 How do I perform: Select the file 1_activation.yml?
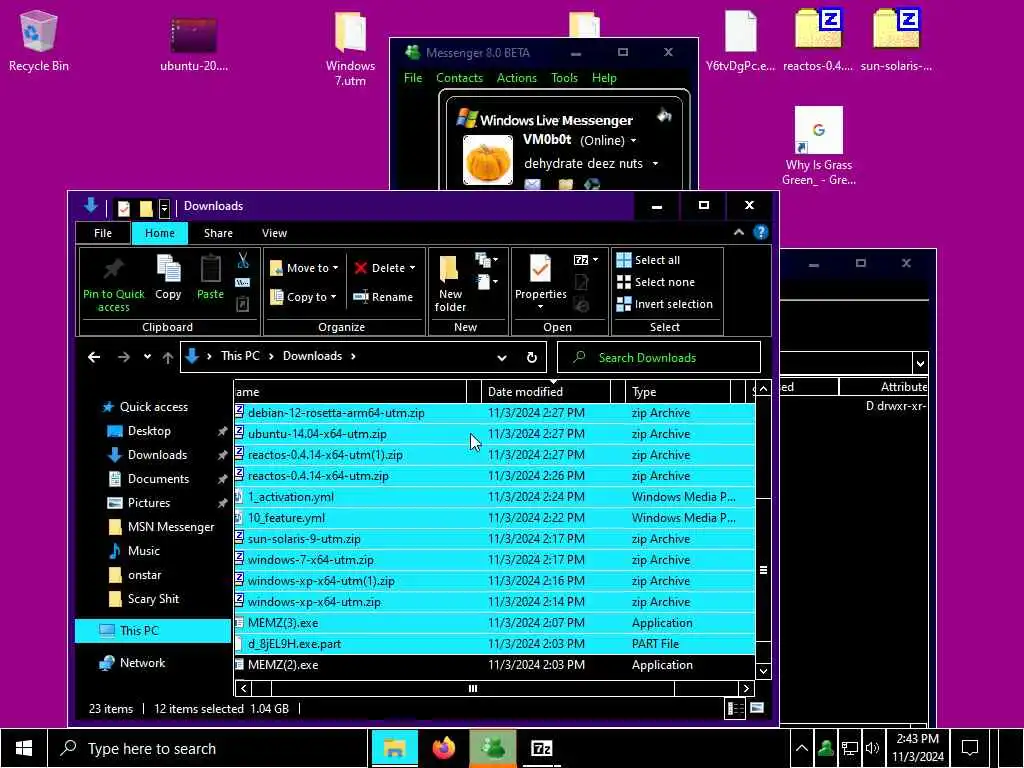coord(494,497)
